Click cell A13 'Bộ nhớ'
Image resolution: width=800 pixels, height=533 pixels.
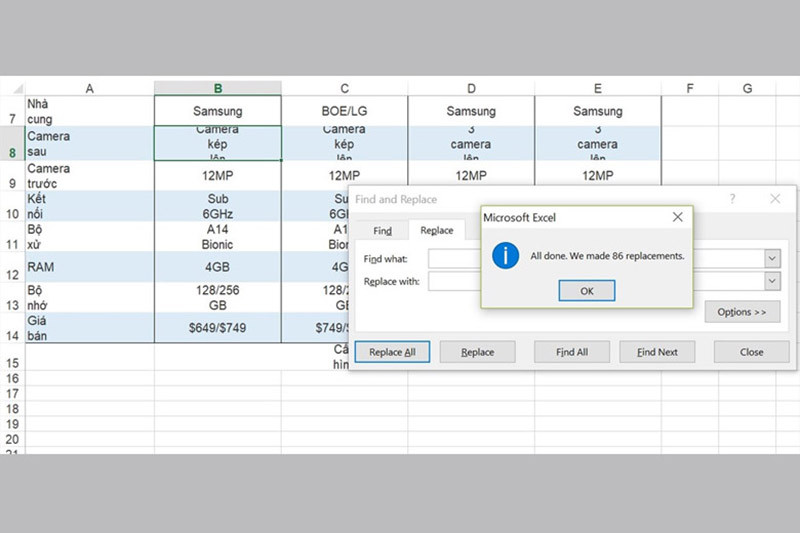click(90, 297)
